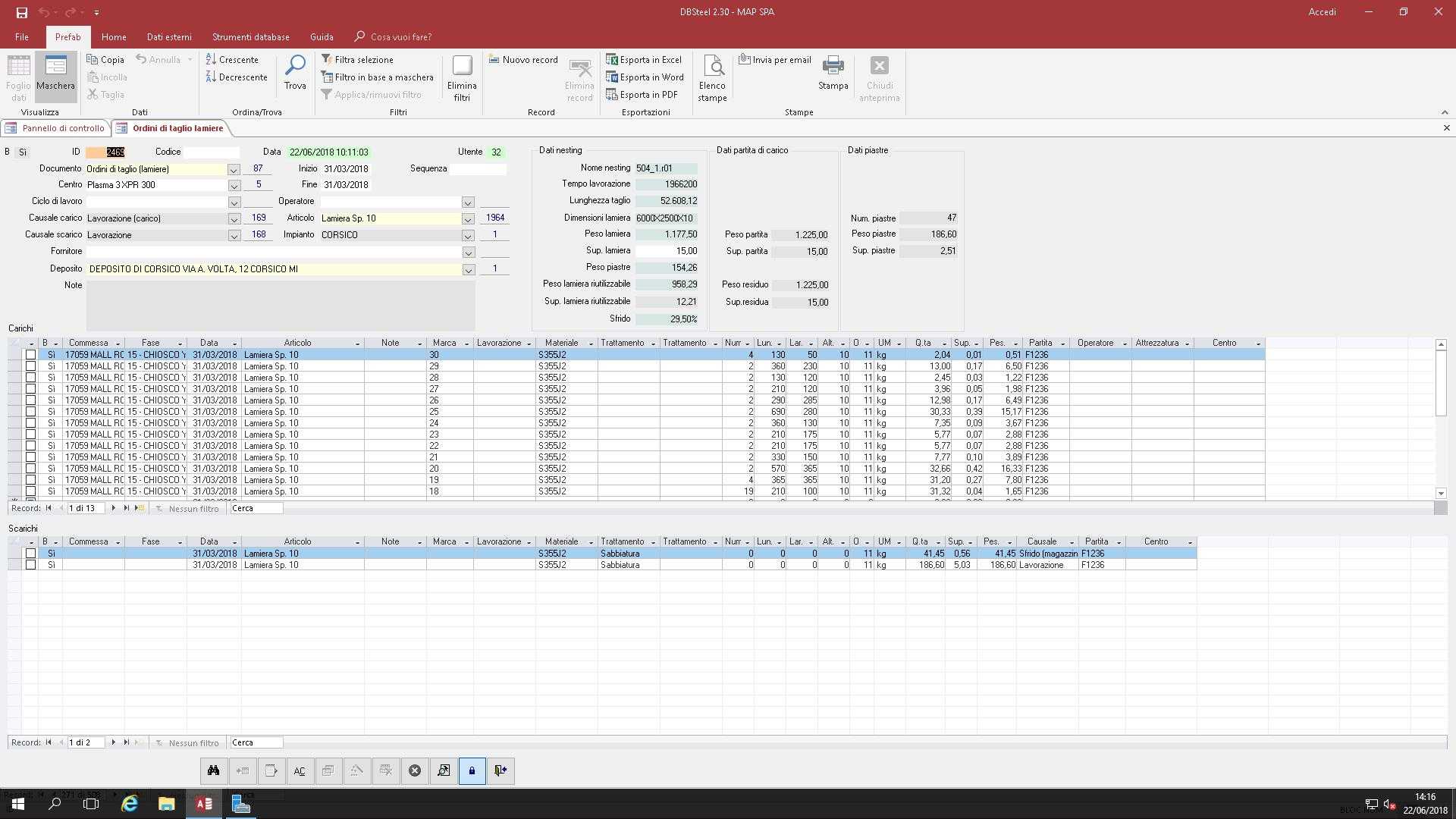
Task: Check the box for Marca 19 row
Action: coord(30,480)
